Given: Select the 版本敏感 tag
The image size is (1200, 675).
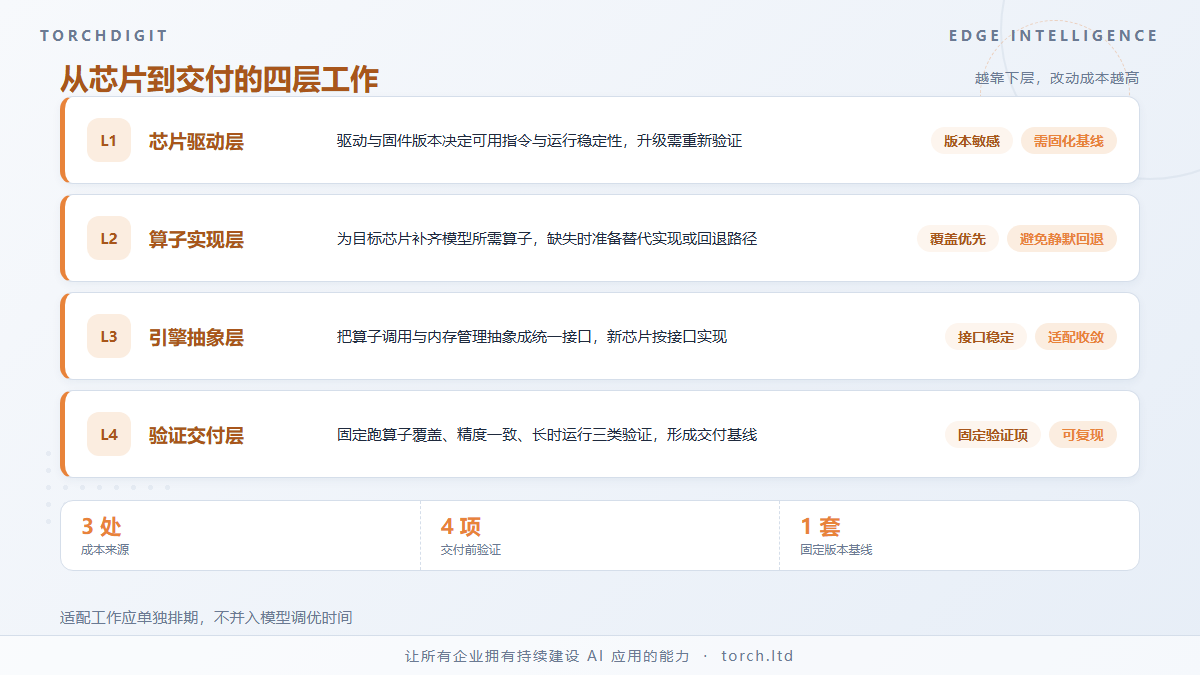Looking at the screenshot, I should (x=972, y=141).
